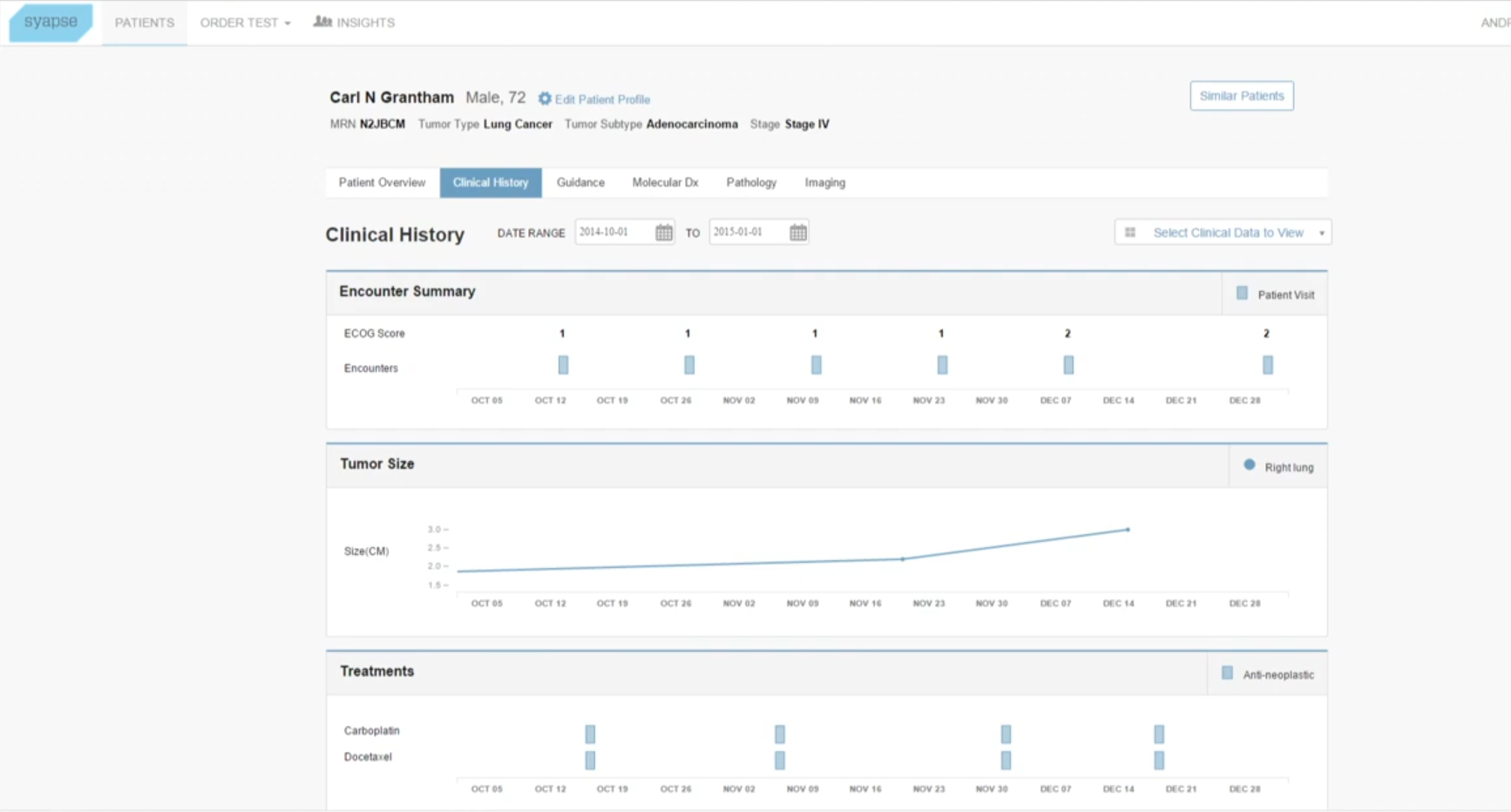The width and height of the screenshot is (1511, 812).
Task: Switch to the Molecular Dx tab
Action: pyautogui.click(x=665, y=183)
